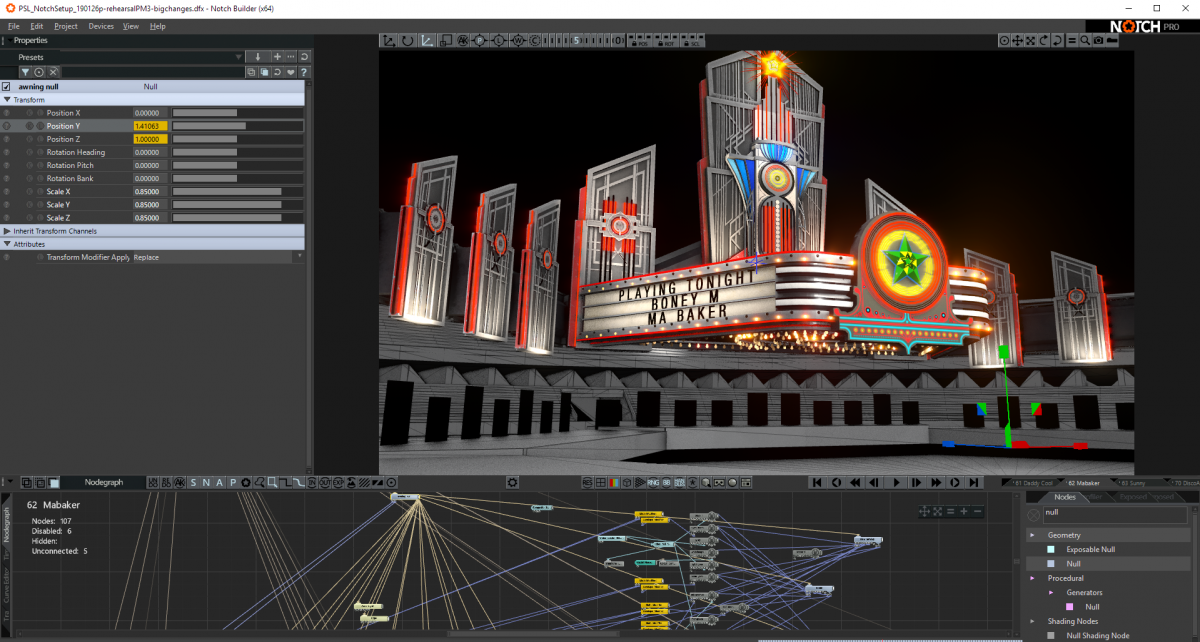Click the viewport magnifier zoom icon
Viewport: 1200px width, 642px height.
[1085, 41]
